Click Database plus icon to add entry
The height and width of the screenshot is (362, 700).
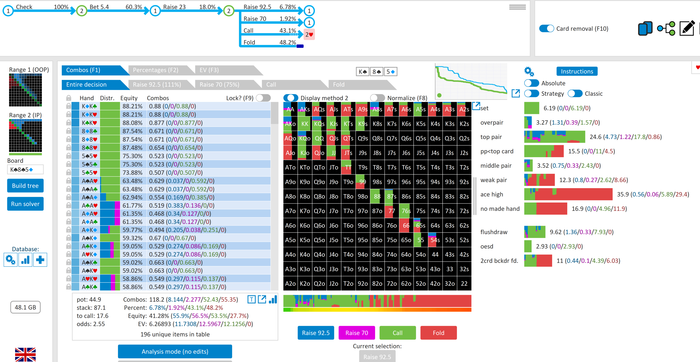coord(40,259)
